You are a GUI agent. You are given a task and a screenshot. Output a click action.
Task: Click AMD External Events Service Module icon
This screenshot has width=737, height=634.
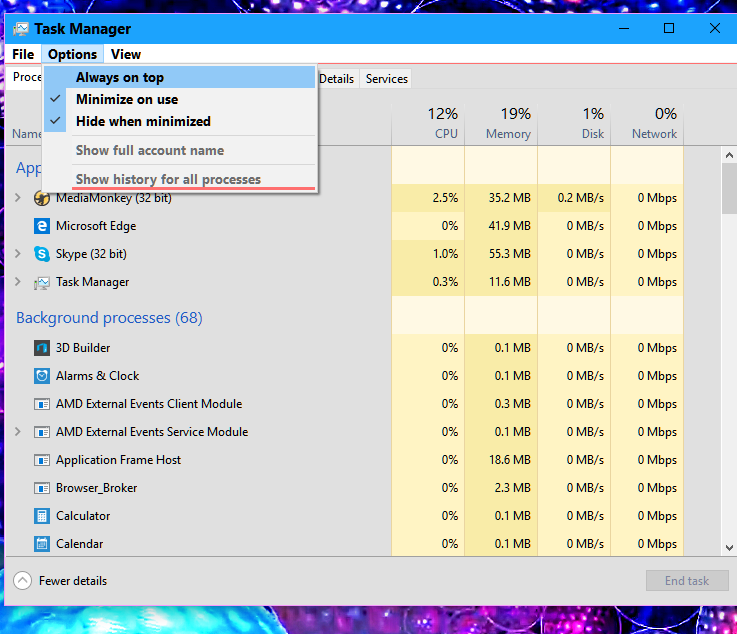coord(42,432)
